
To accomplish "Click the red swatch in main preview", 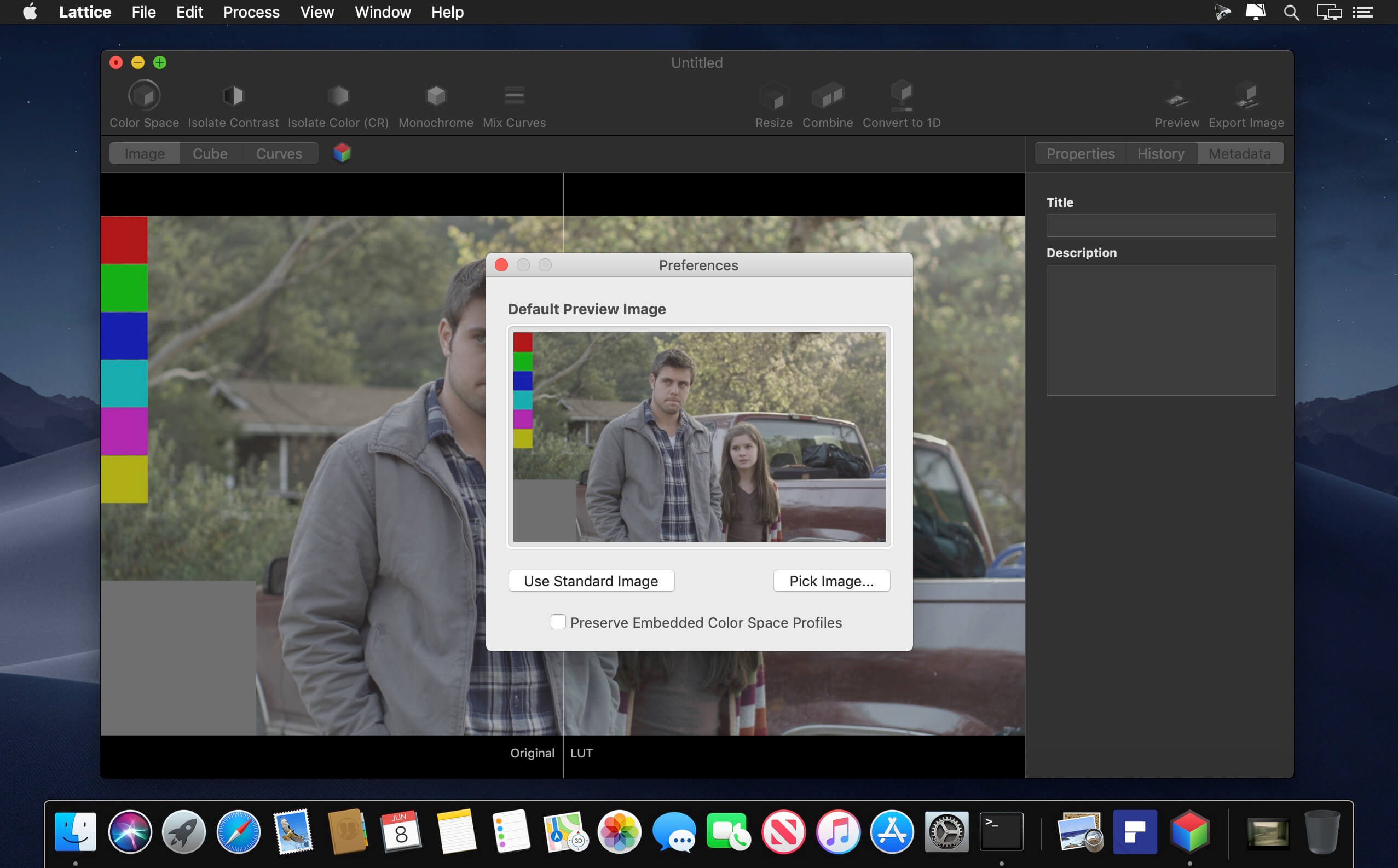I will coord(124,240).
